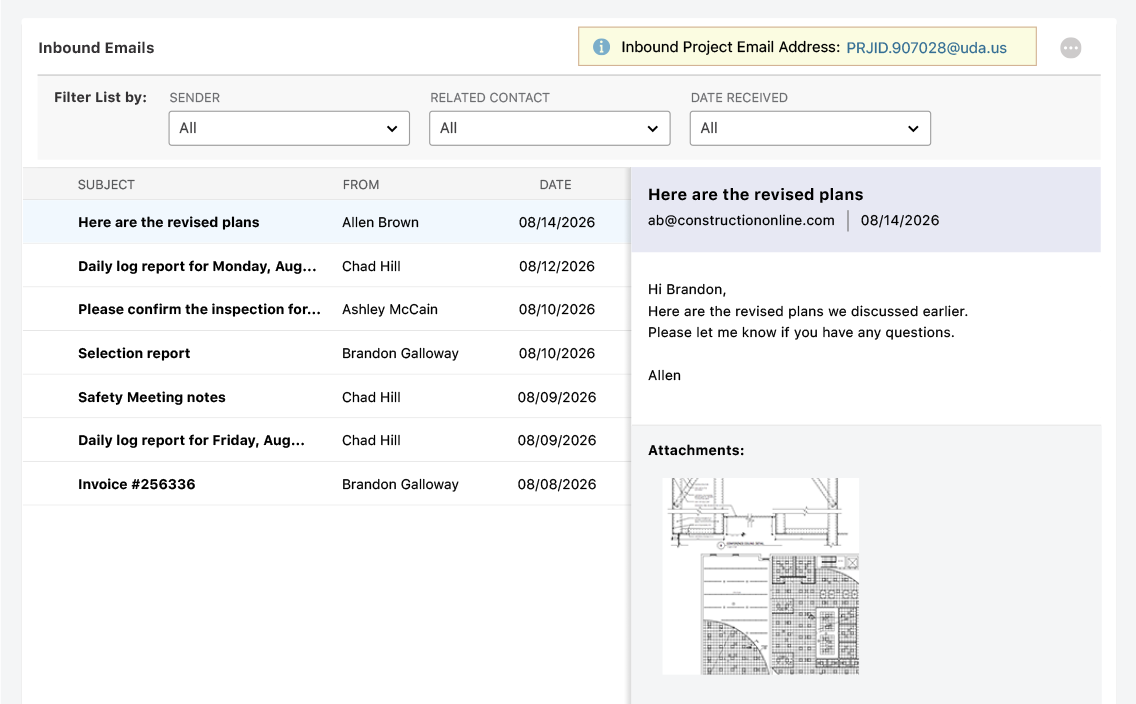Viewport: 1136px width, 704px height.
Task: Click ab@constructiononline.com in preview header
Action: (741, 220)
